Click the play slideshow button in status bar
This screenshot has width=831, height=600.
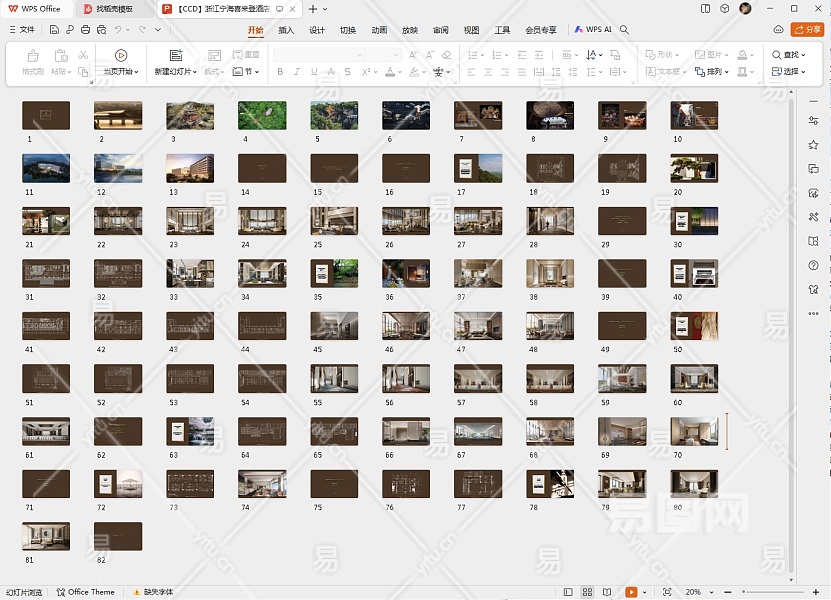[631, 592]
